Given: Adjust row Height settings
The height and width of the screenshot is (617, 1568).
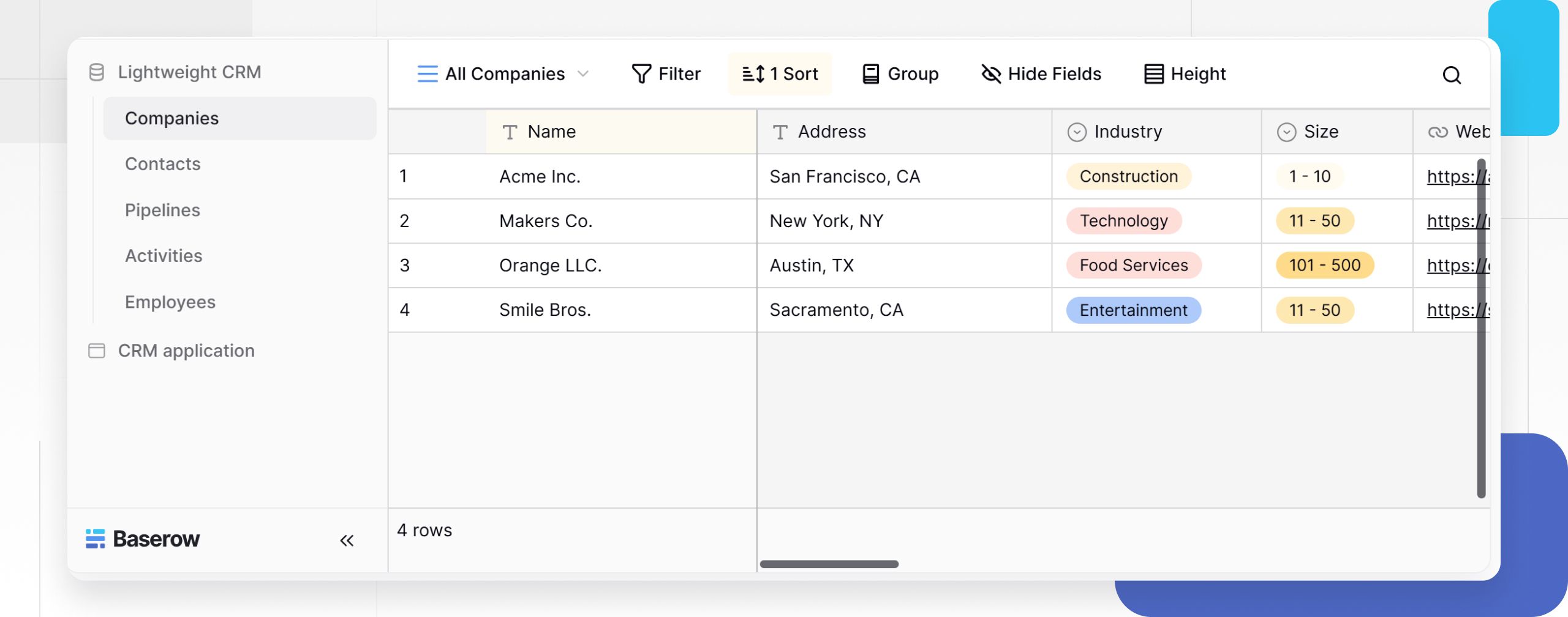Looking at the screenshot, I should [1185, 74].
